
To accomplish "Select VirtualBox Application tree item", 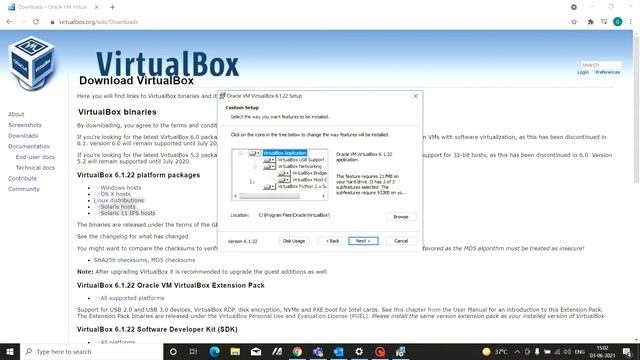I will (285, 153).
